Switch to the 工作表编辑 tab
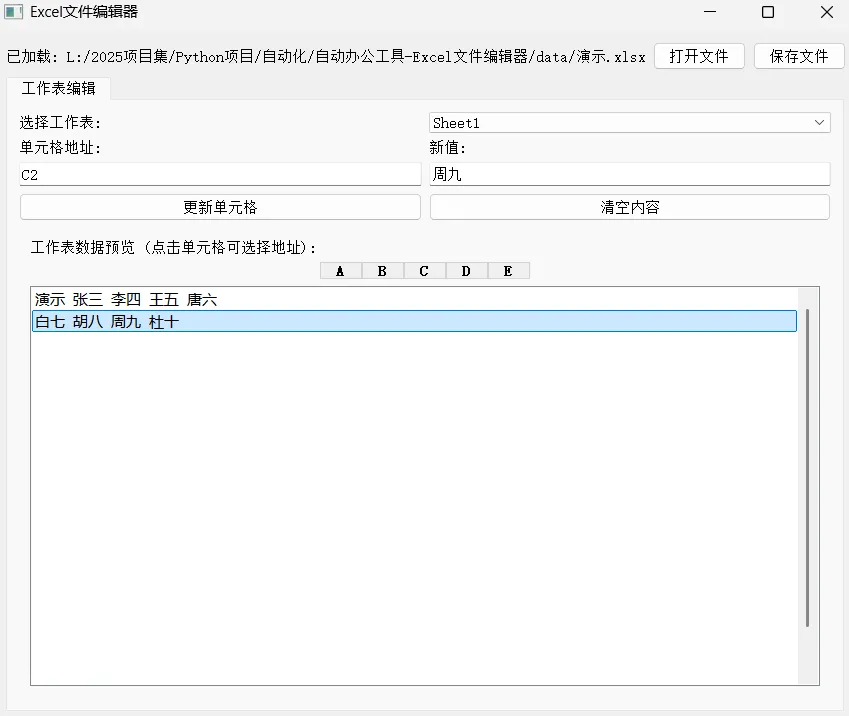Viewport: 849px width, 716px height. [56, 88]
